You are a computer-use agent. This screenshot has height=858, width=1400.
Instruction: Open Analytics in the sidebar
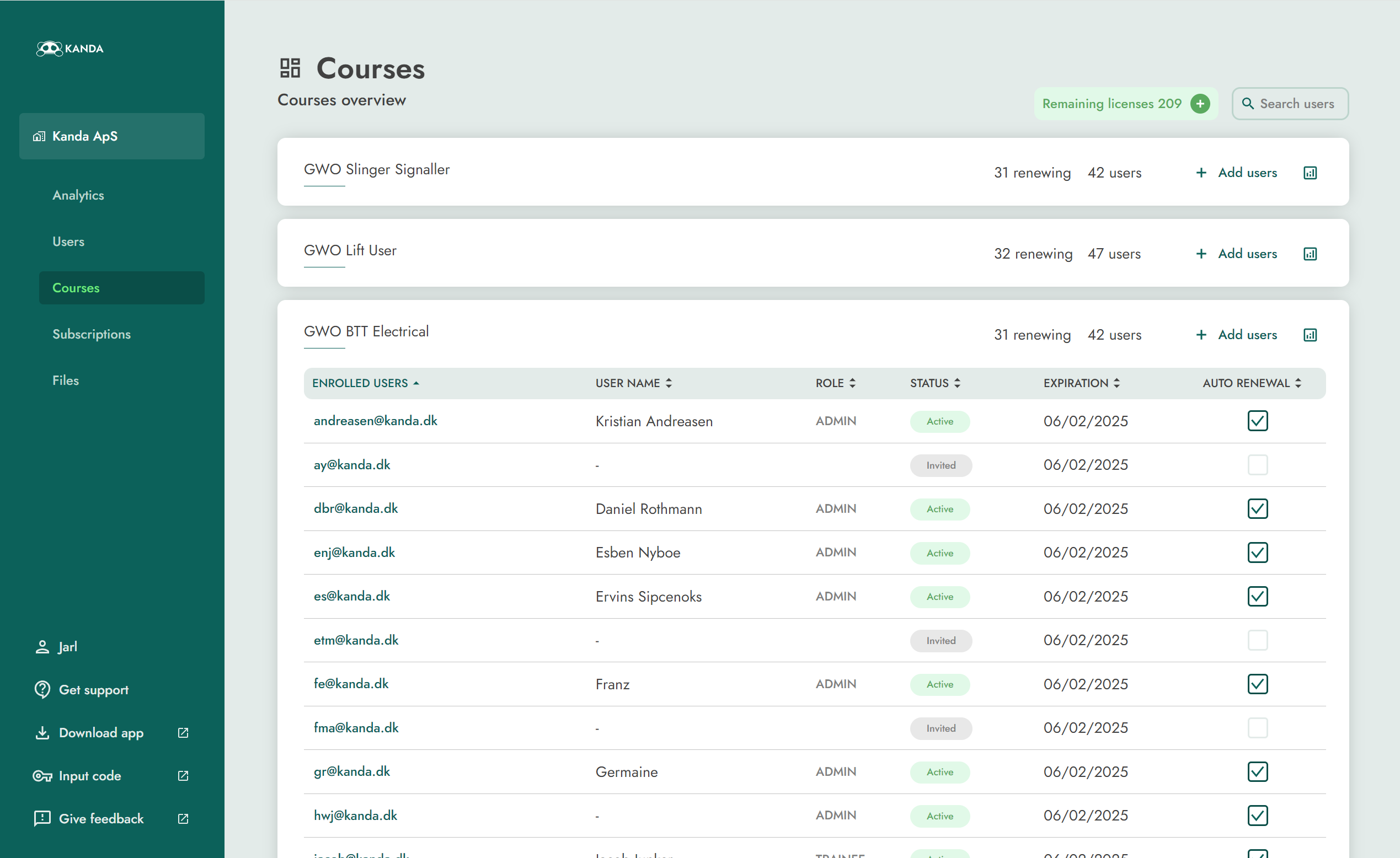(x=78, y=195)
